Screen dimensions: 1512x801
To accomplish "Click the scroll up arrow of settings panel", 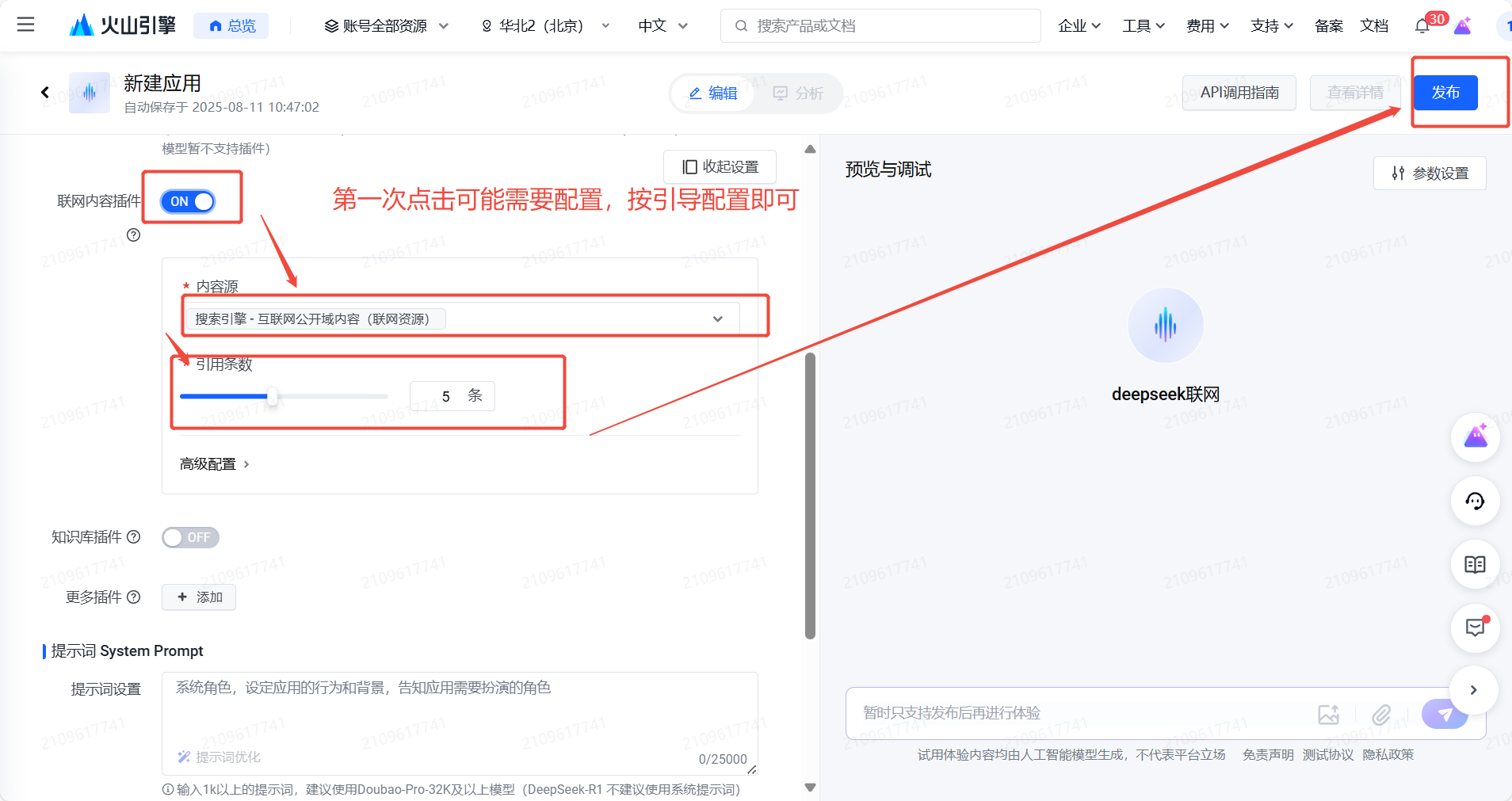I will point(810,149).
